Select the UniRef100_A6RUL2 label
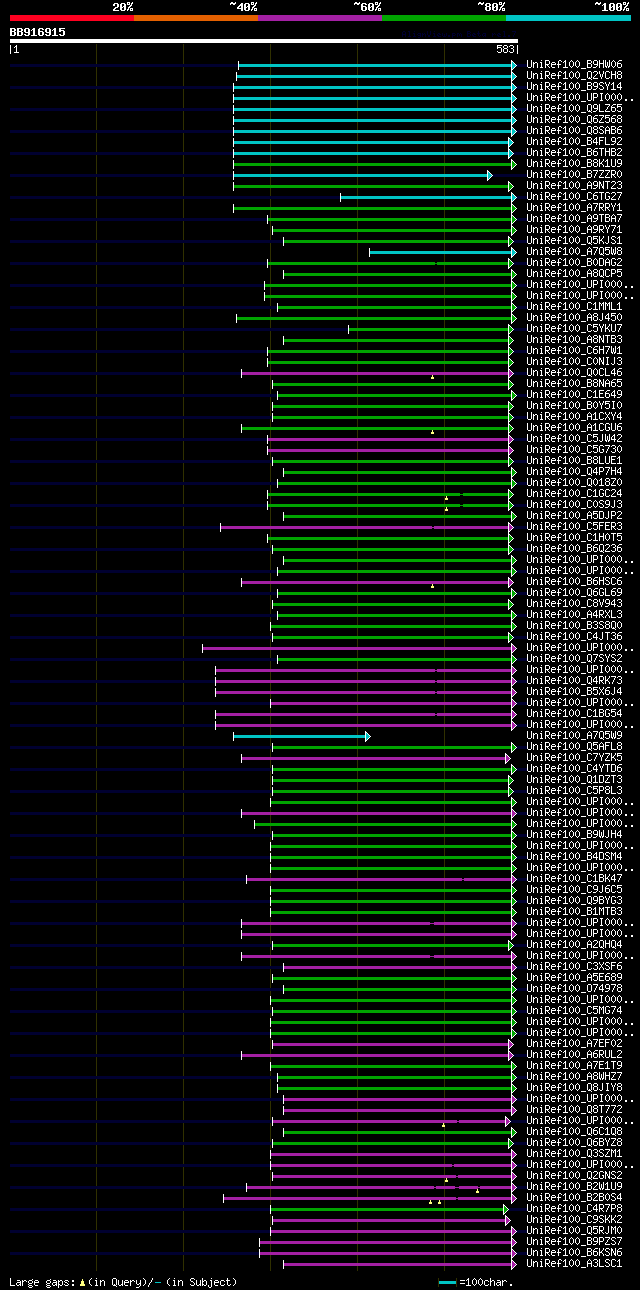640x1290 pixels. click(573, 1054)
